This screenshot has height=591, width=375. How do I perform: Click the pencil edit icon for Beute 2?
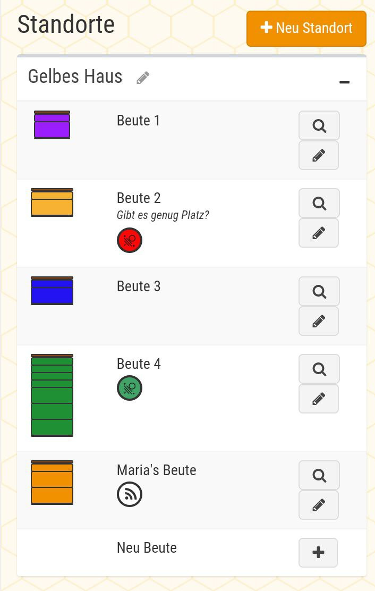coord(319,233)
